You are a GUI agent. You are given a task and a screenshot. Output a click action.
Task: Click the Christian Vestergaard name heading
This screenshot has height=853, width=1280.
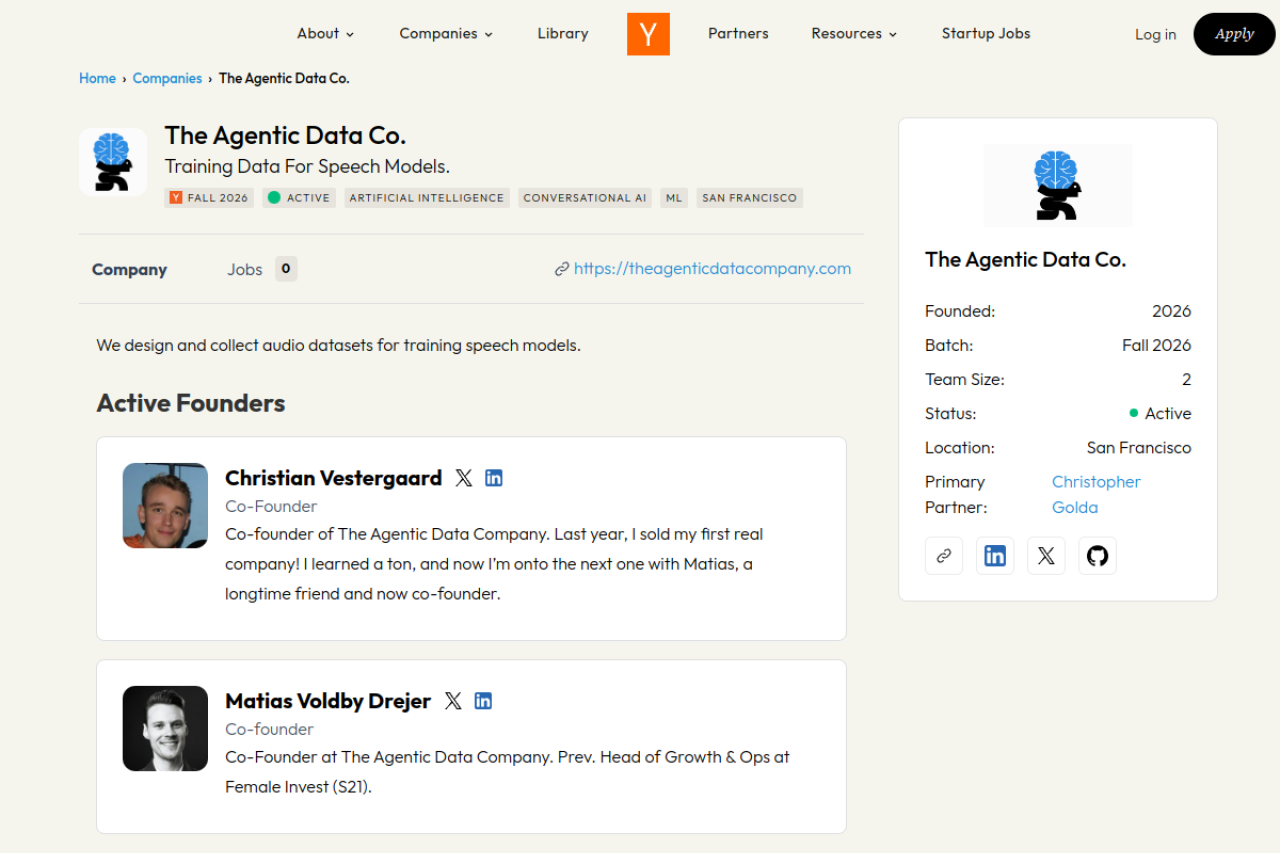click(333, 478)
